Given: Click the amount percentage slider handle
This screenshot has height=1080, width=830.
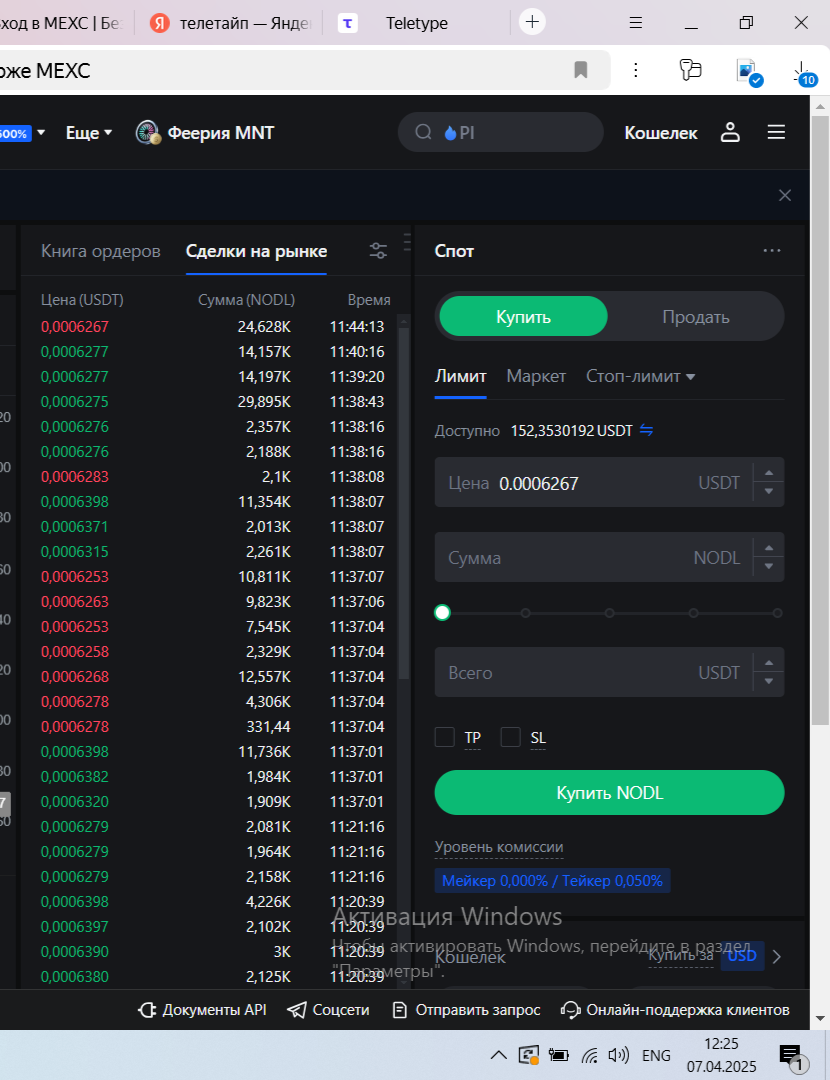Looking at the screenshot, I should [x=442, y=612].
